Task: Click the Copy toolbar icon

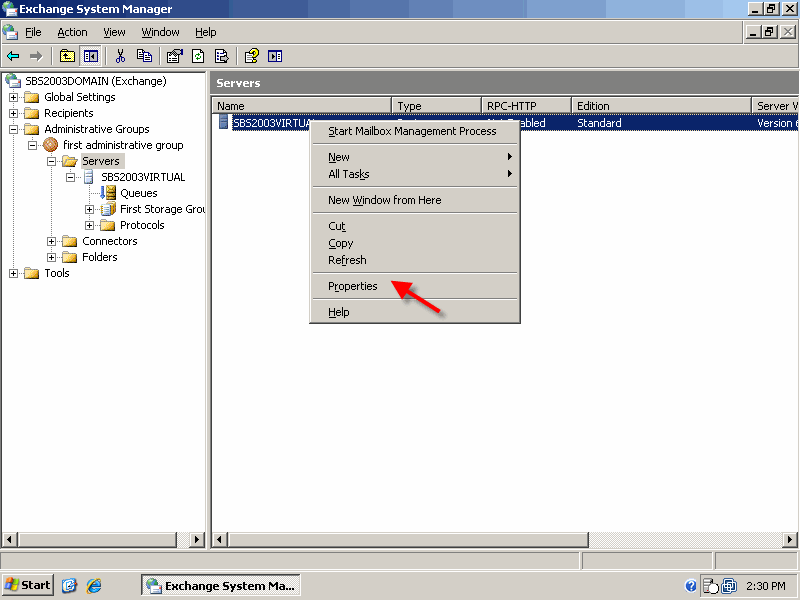Action: 144,56
